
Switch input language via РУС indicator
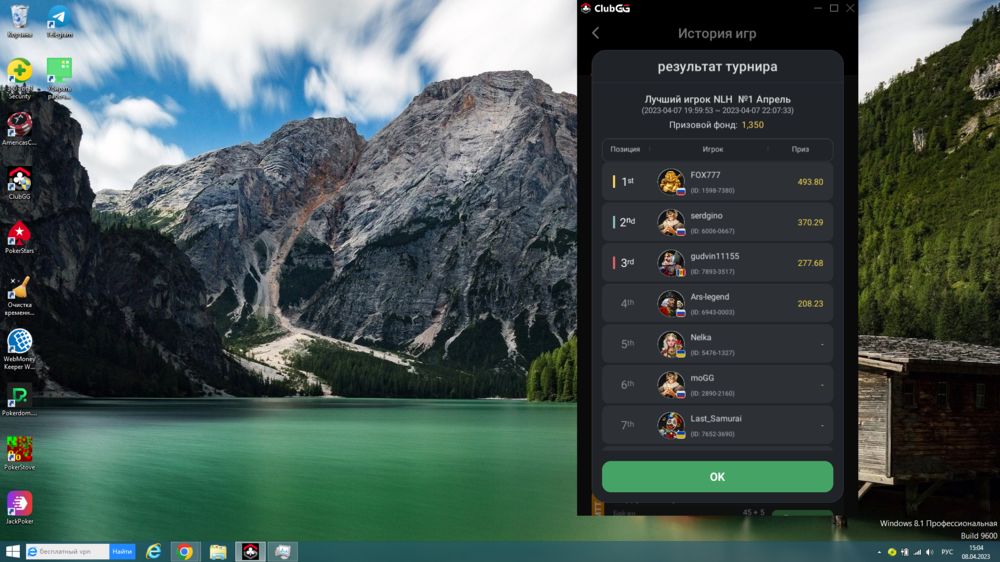coord(947,552)
